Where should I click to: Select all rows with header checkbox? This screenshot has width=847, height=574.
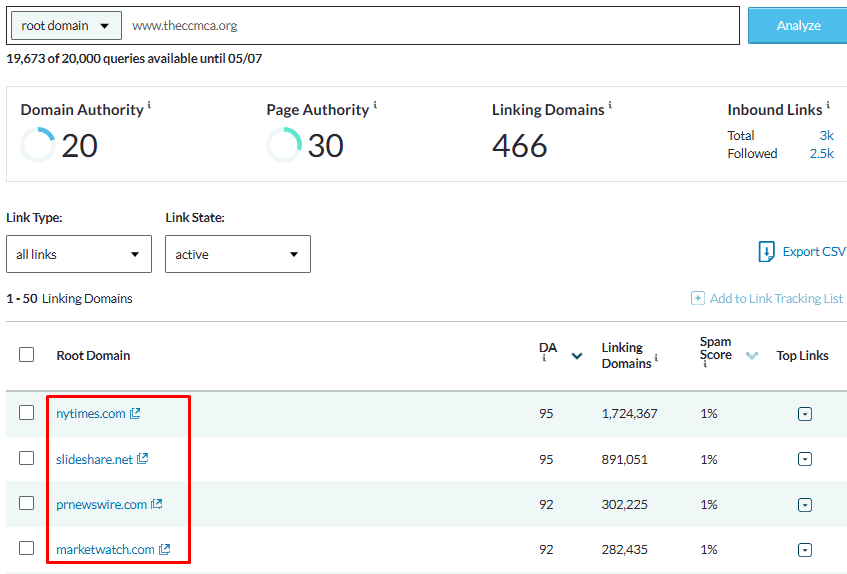pyautogui.click(x=27, y=355)
